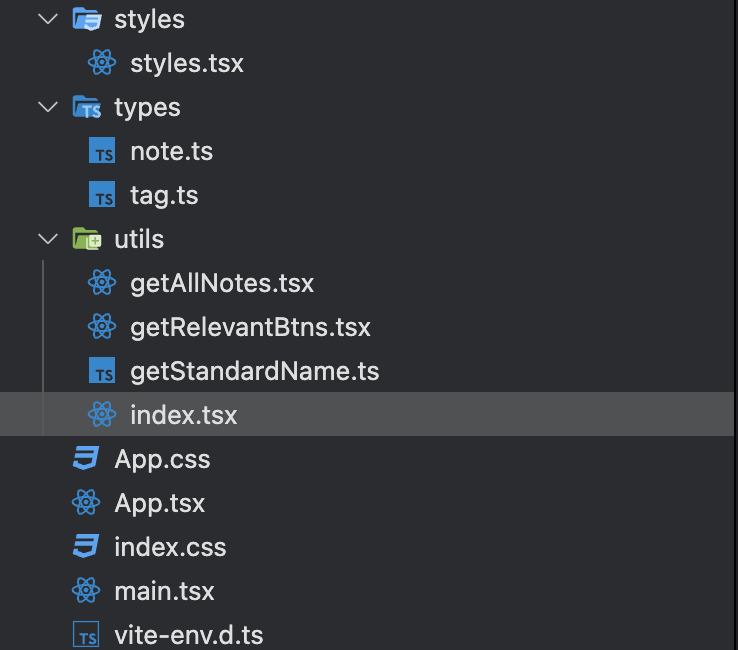Click the TS icon beside note.ts

pyautogui.click(x=102, y=151)
